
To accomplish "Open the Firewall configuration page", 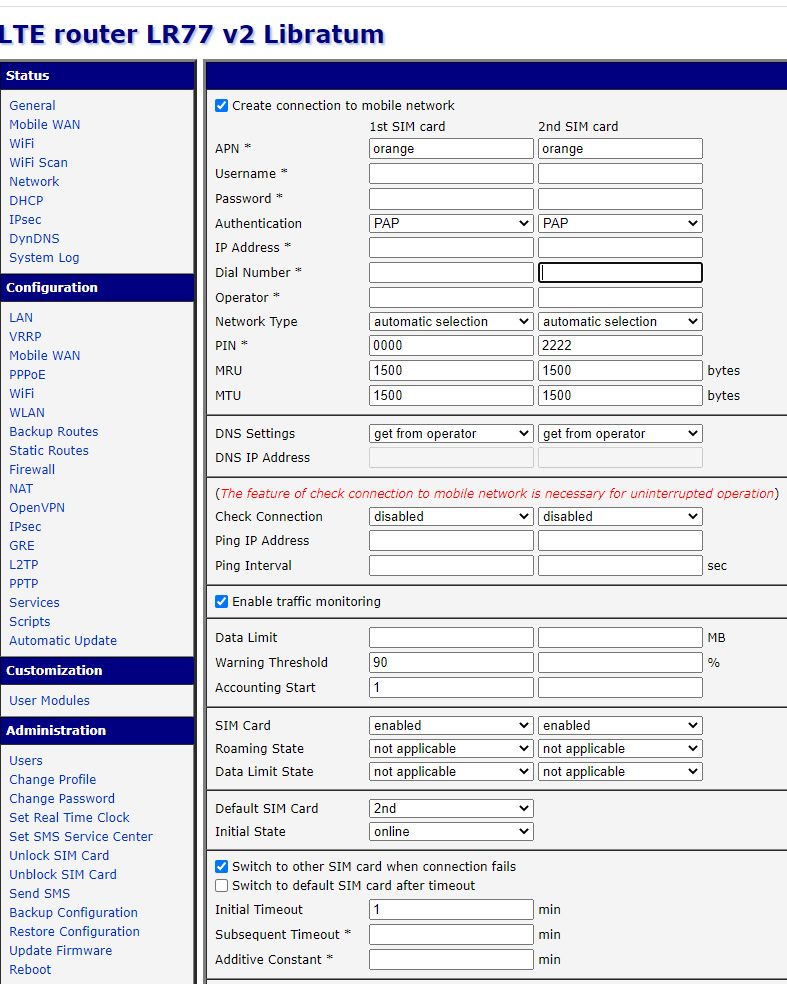I will point(32,469).
